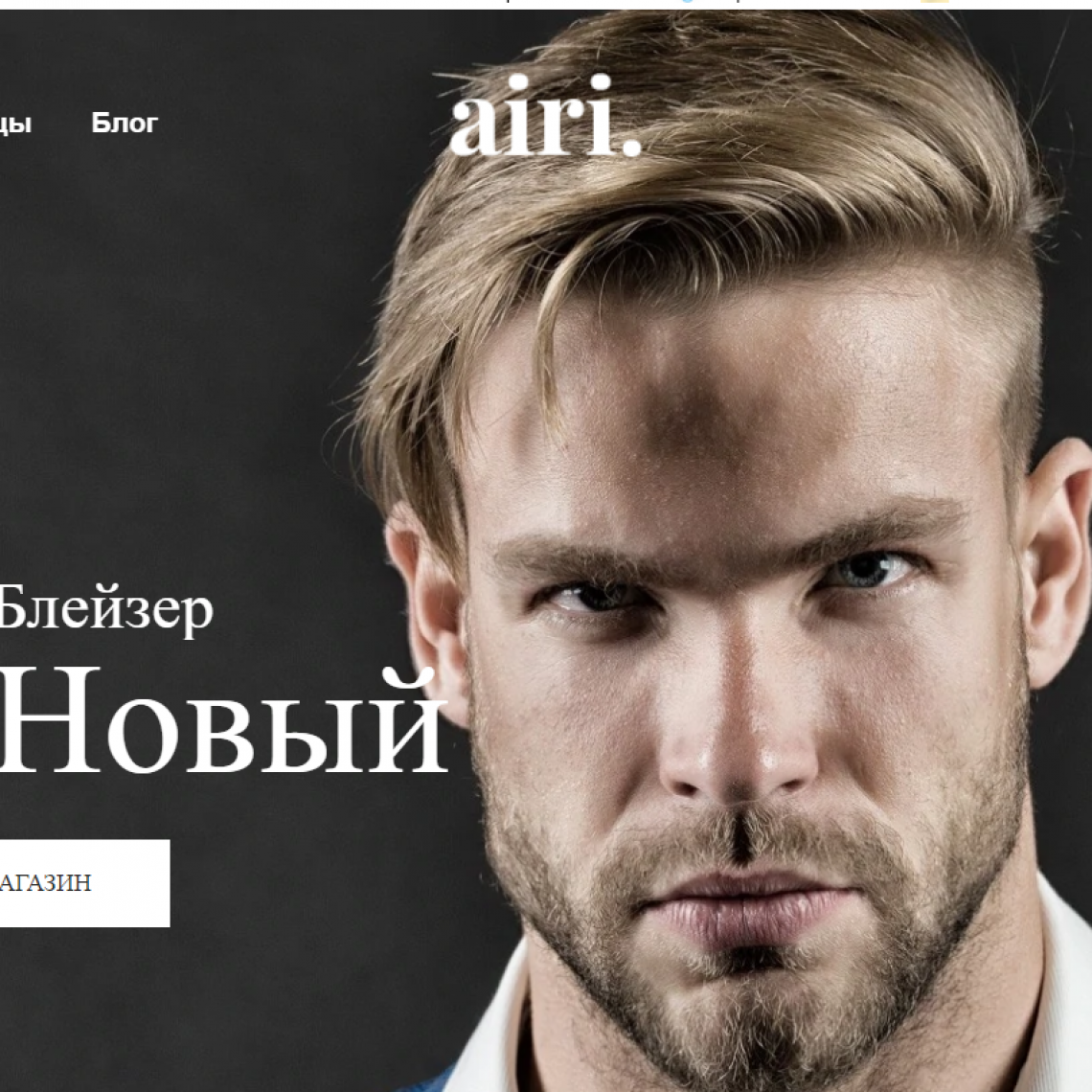
Task: Click the white МАГАЗИН shop button
Action: (x=84, y=883)
